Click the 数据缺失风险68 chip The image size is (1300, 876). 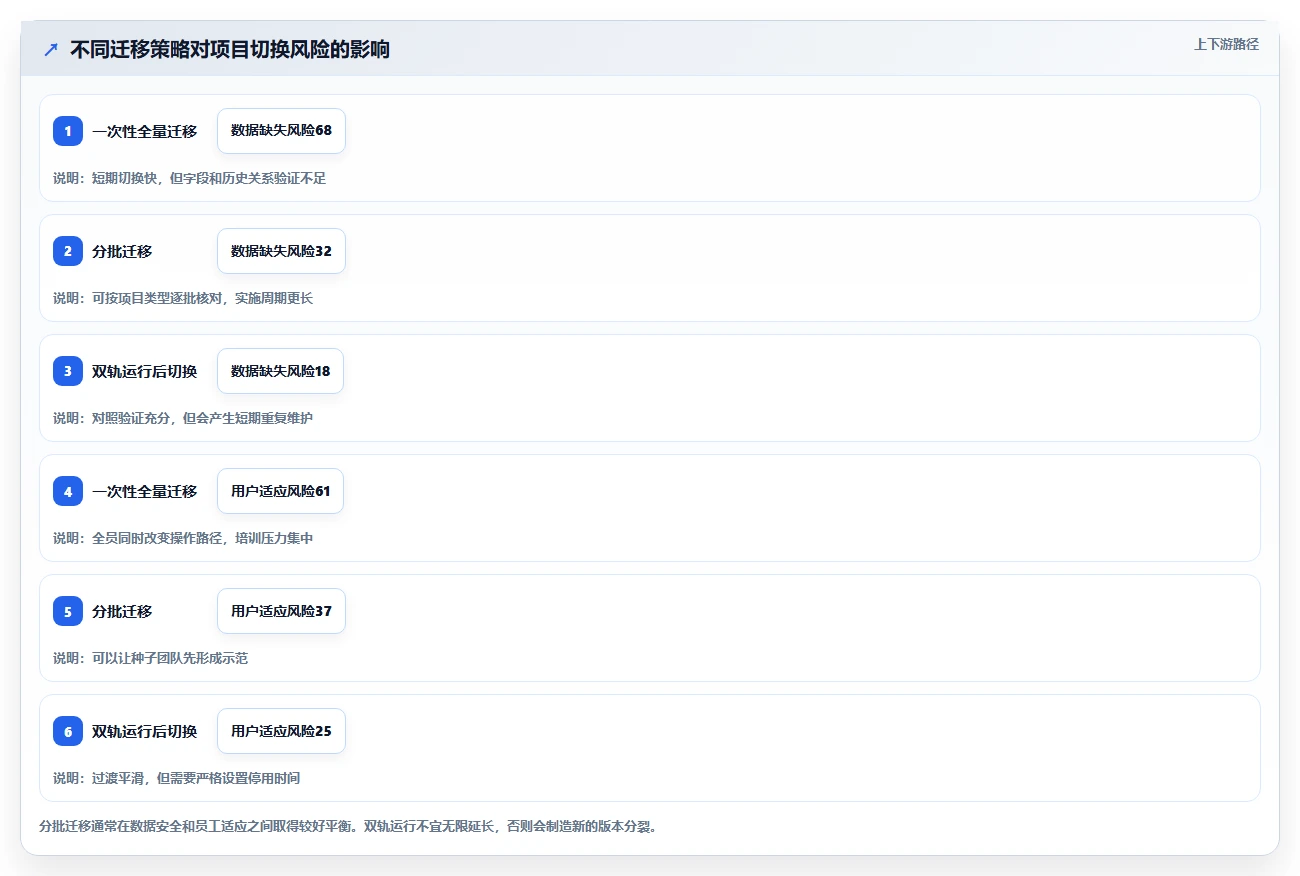pyautogui.click(x=281, y=131)
